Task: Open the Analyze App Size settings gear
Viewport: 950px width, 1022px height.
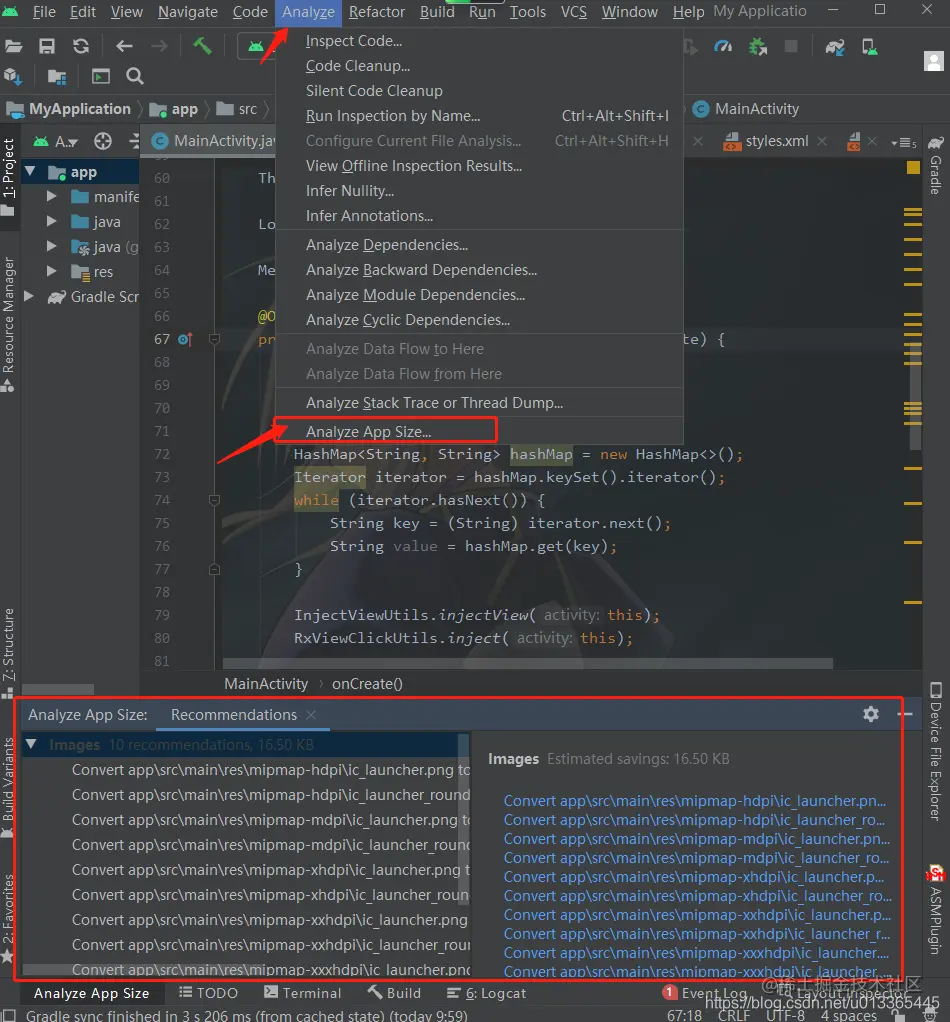Action: pos(871,714)
